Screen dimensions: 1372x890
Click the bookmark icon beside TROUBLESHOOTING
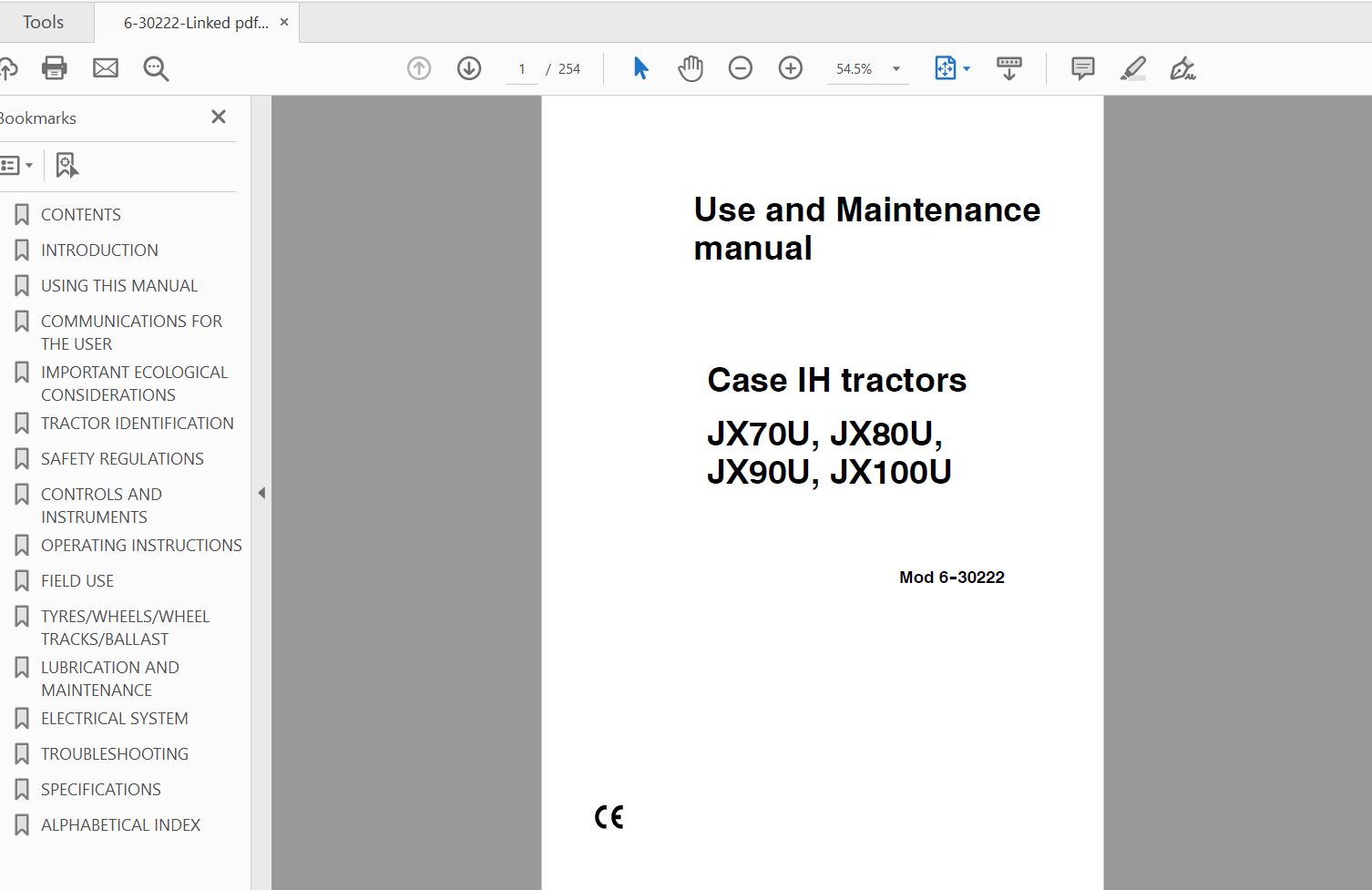point(22,754)
